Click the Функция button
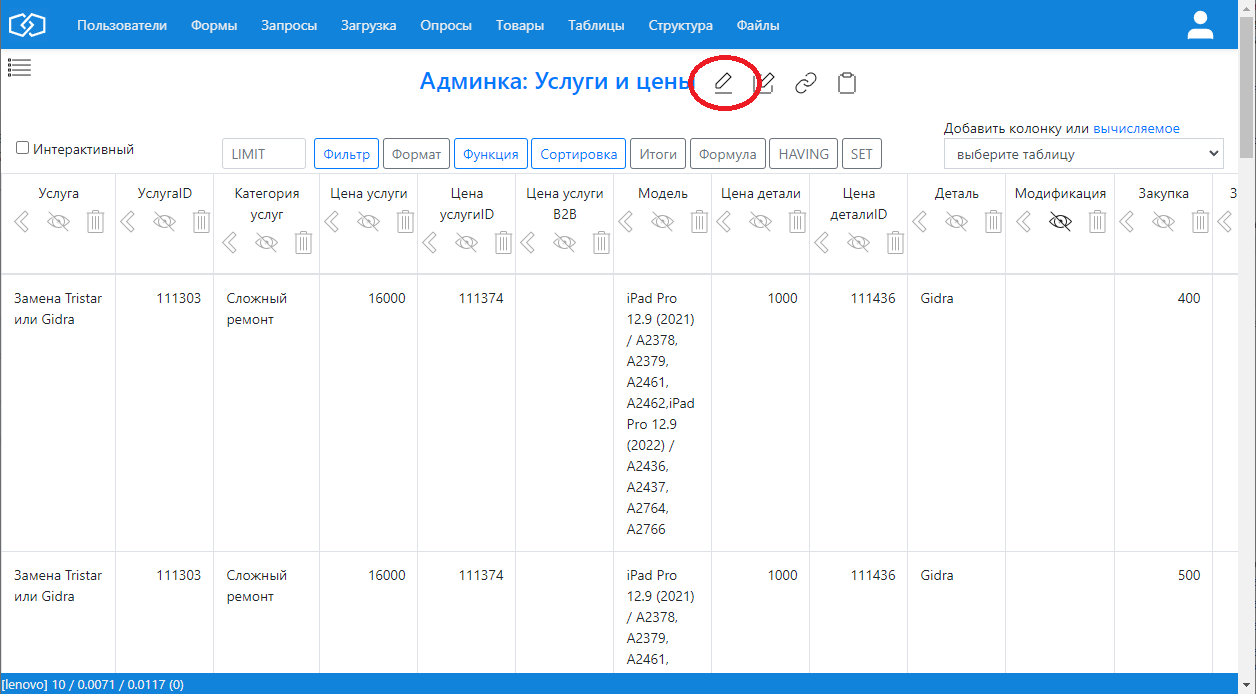The height and width of the screenshot is (694, 1256). tap(490, 154)
